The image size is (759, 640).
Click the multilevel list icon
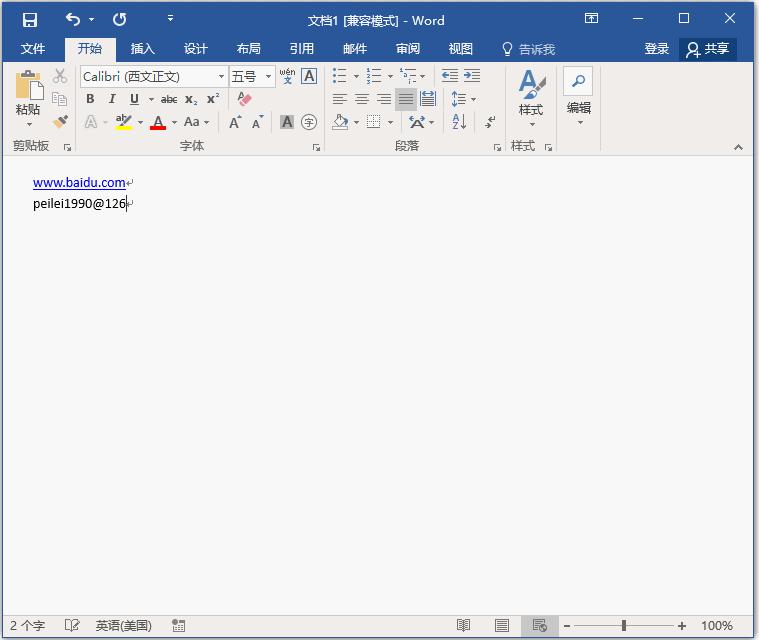pyautogui.click(x=408, y=76)
